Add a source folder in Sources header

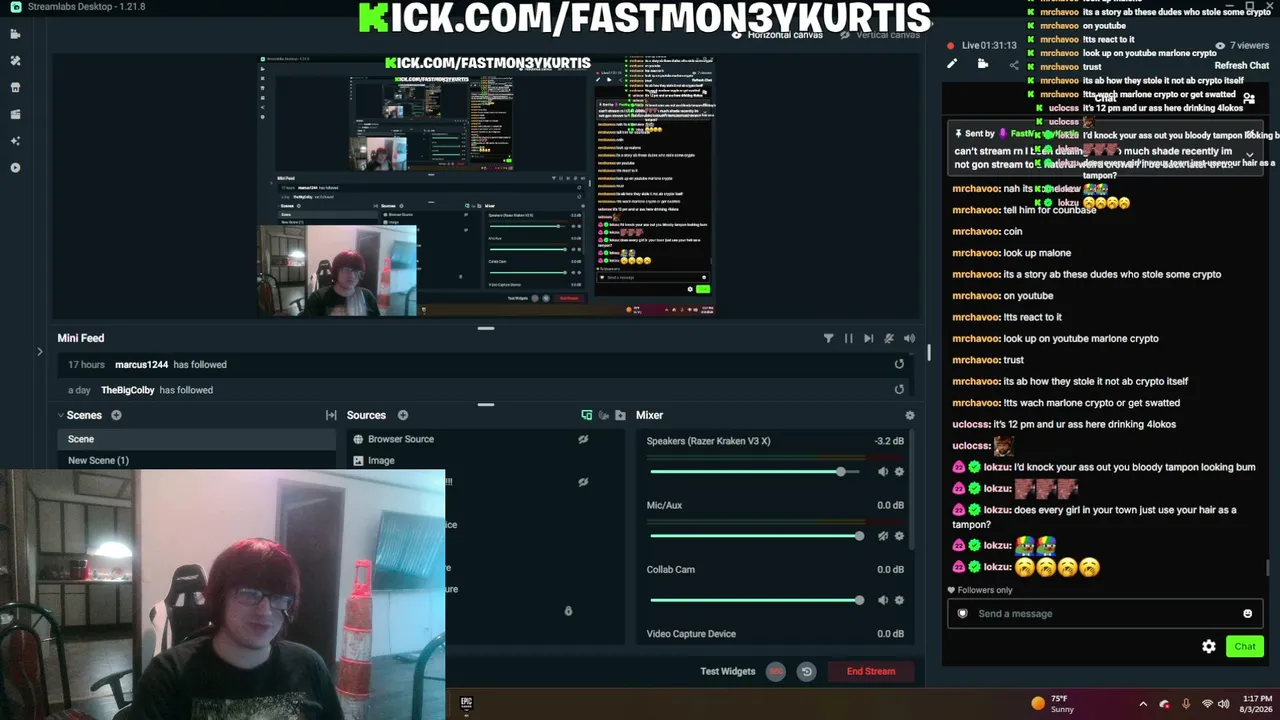620,415
